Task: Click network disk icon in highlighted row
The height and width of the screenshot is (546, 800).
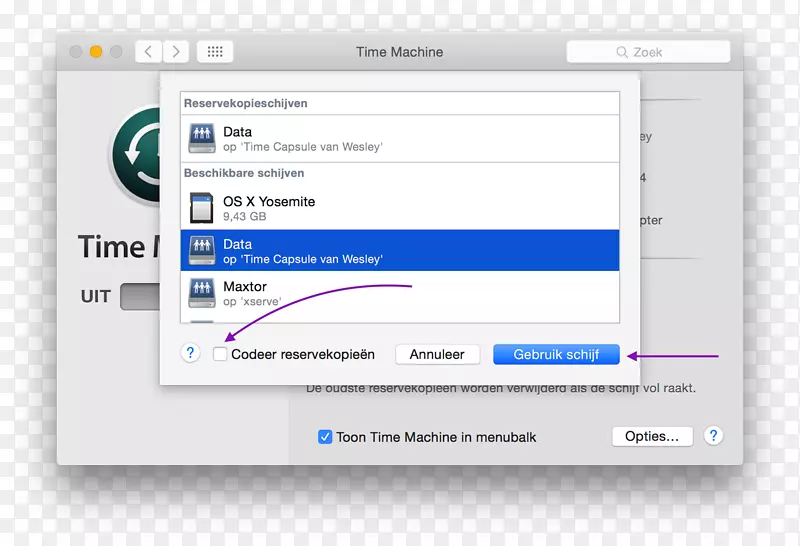Action: [x=202, y=250]
